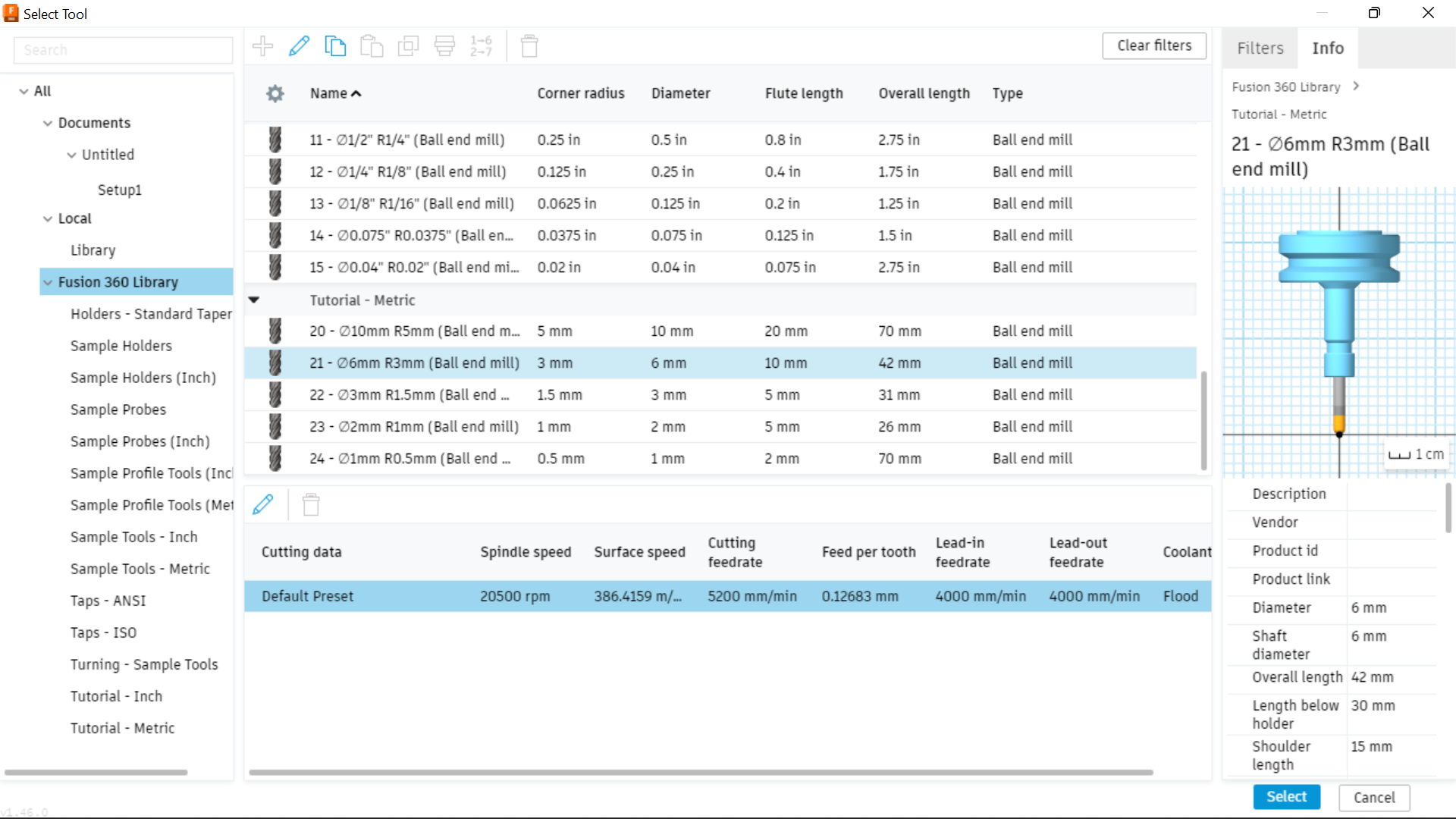Click inside the Search field
This screenshot has height=819, width=1456.
123,50
